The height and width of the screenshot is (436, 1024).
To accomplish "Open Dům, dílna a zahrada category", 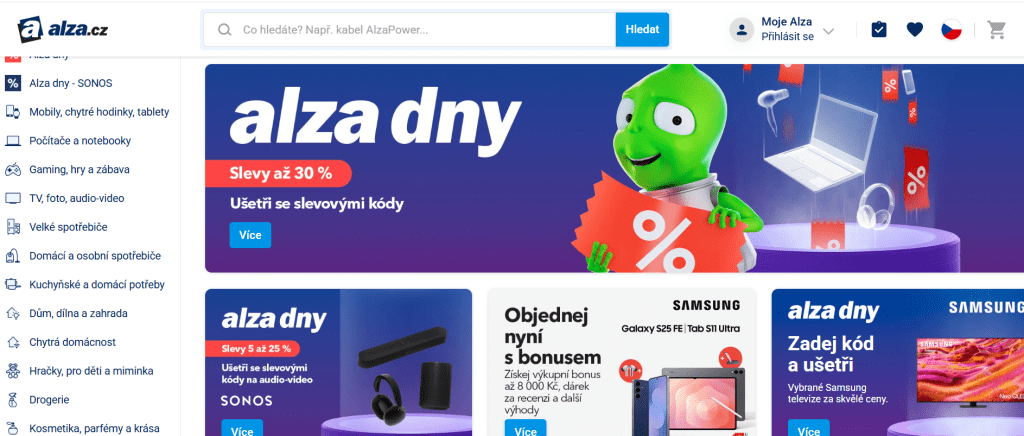I will pos(78,313).
